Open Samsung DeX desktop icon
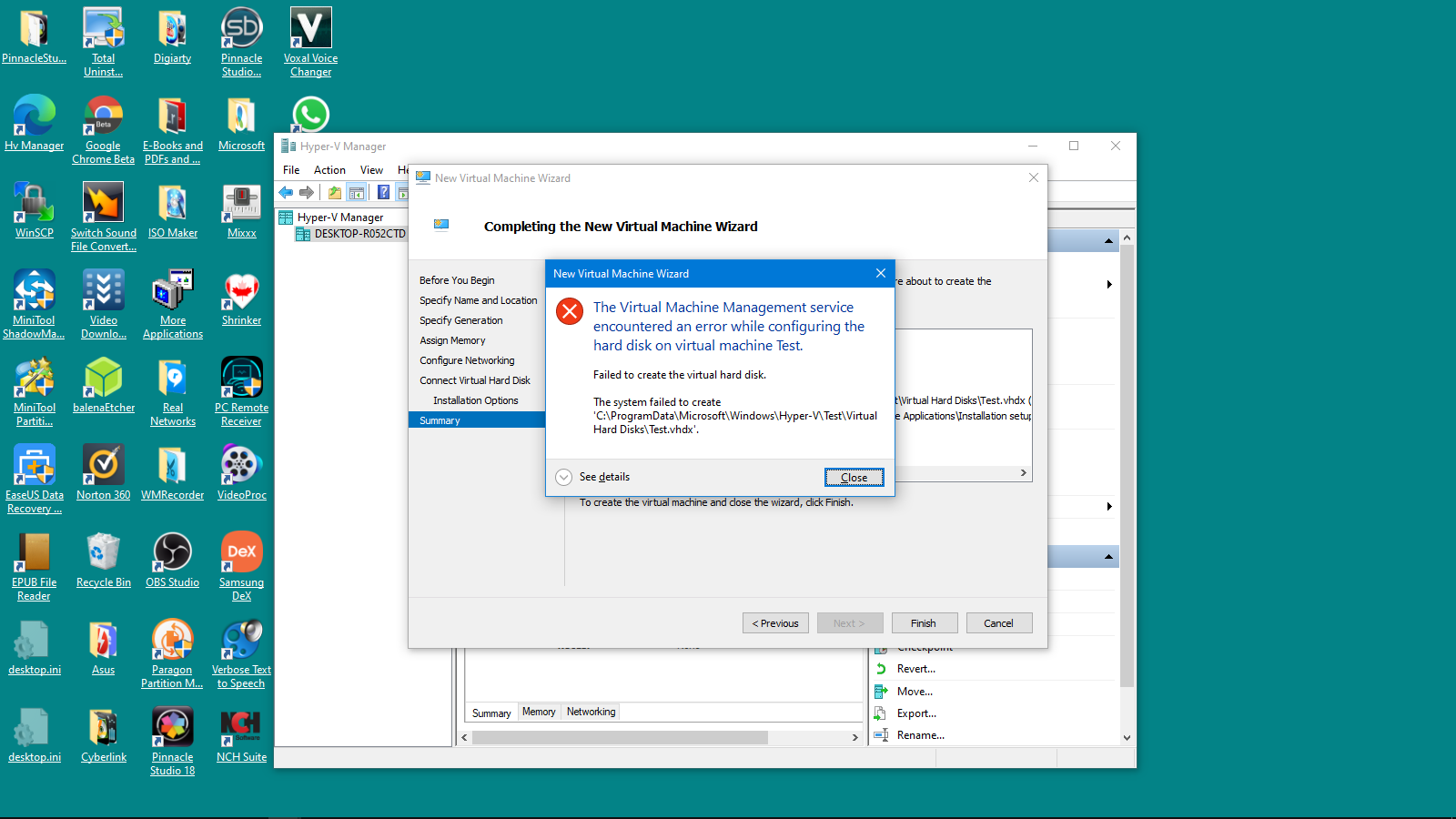Screen dimensions: 1456x819 coord(241,566)
